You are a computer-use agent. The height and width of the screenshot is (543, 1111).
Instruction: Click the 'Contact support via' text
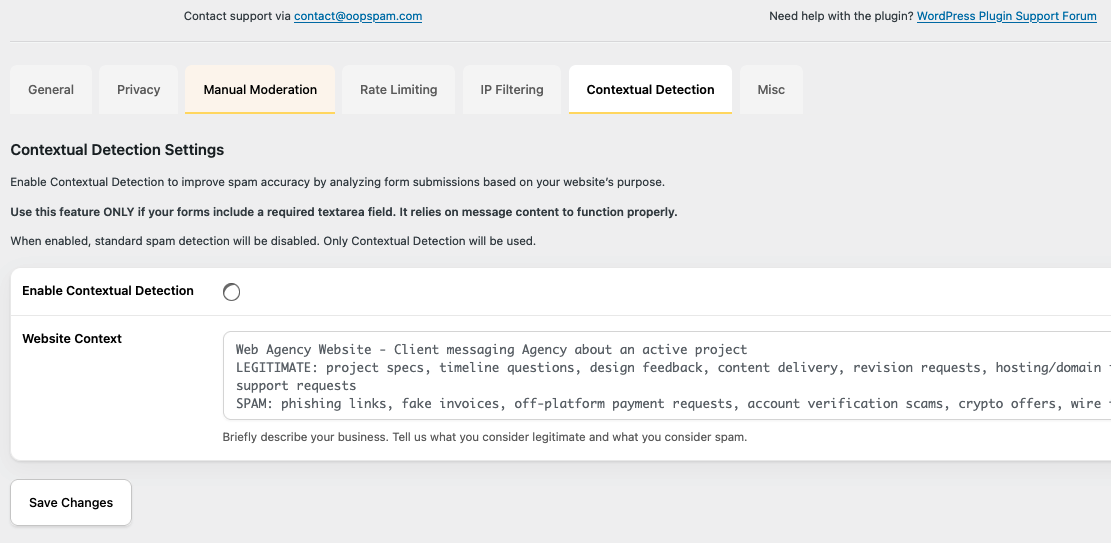[x=237, y=16]
